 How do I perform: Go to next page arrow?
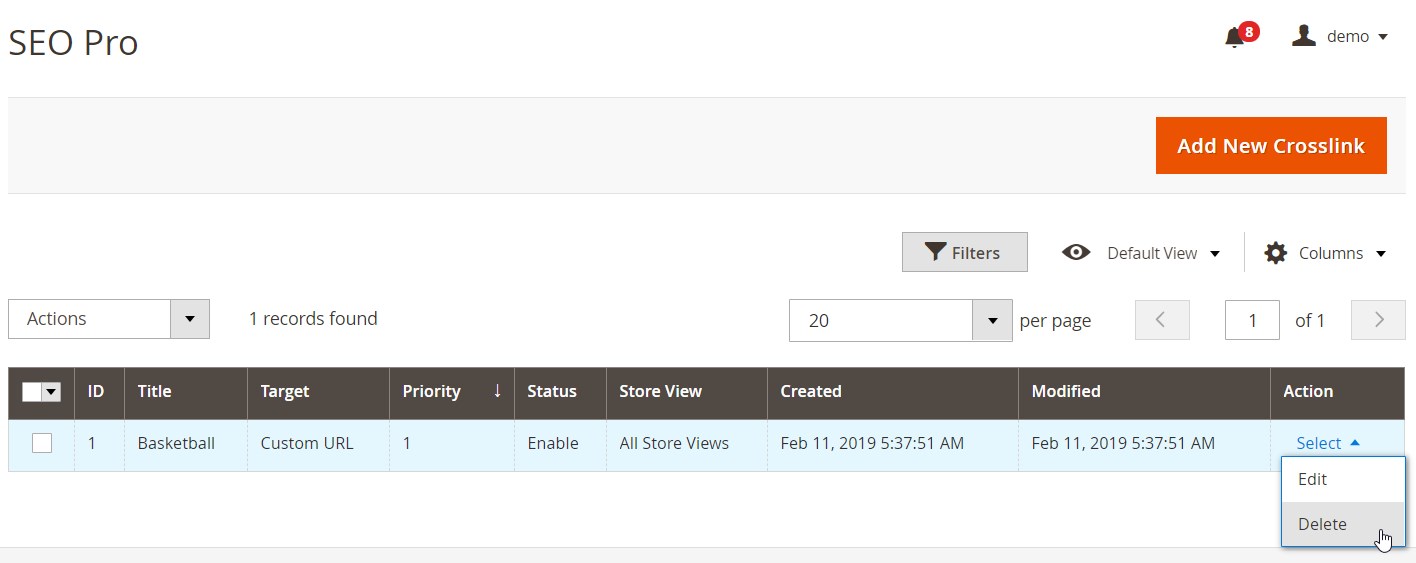[x=1378, y=320]
